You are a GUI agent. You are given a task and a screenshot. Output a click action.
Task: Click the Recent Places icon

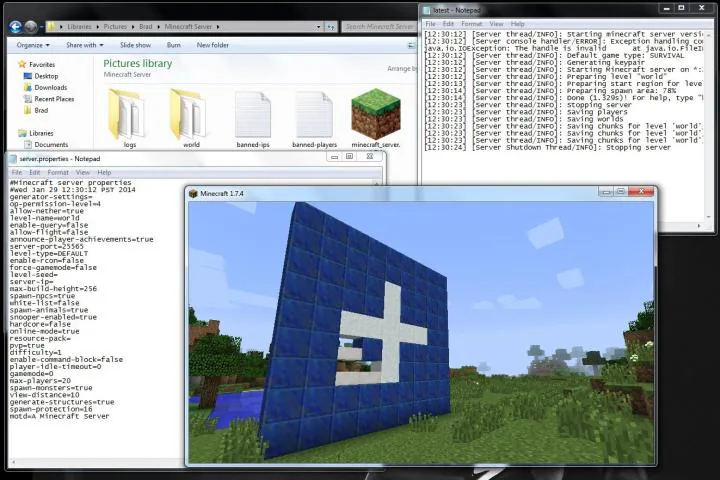pos(28,99)
